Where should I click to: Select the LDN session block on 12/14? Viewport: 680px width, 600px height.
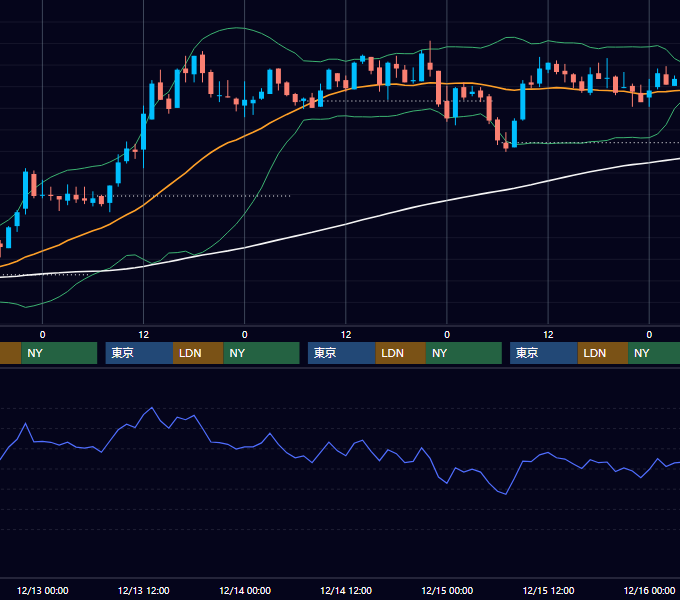(x=401, y=353)
